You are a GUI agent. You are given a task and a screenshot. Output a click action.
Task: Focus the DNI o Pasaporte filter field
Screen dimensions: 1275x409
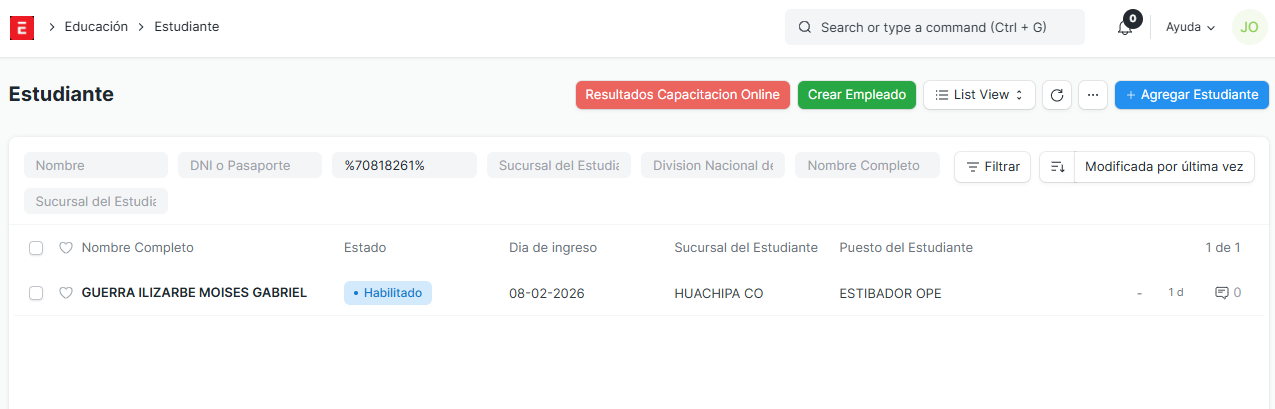249,166
